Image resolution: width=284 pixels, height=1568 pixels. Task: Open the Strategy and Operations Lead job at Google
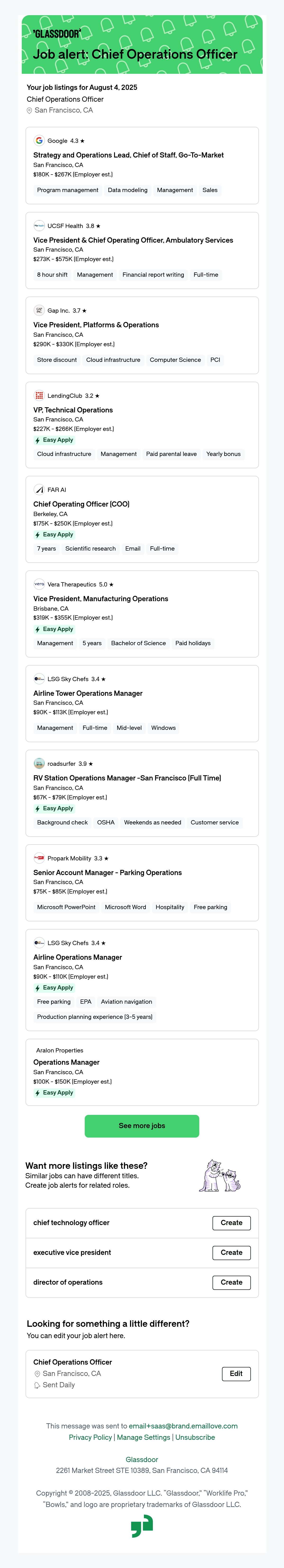click(129, 155)
